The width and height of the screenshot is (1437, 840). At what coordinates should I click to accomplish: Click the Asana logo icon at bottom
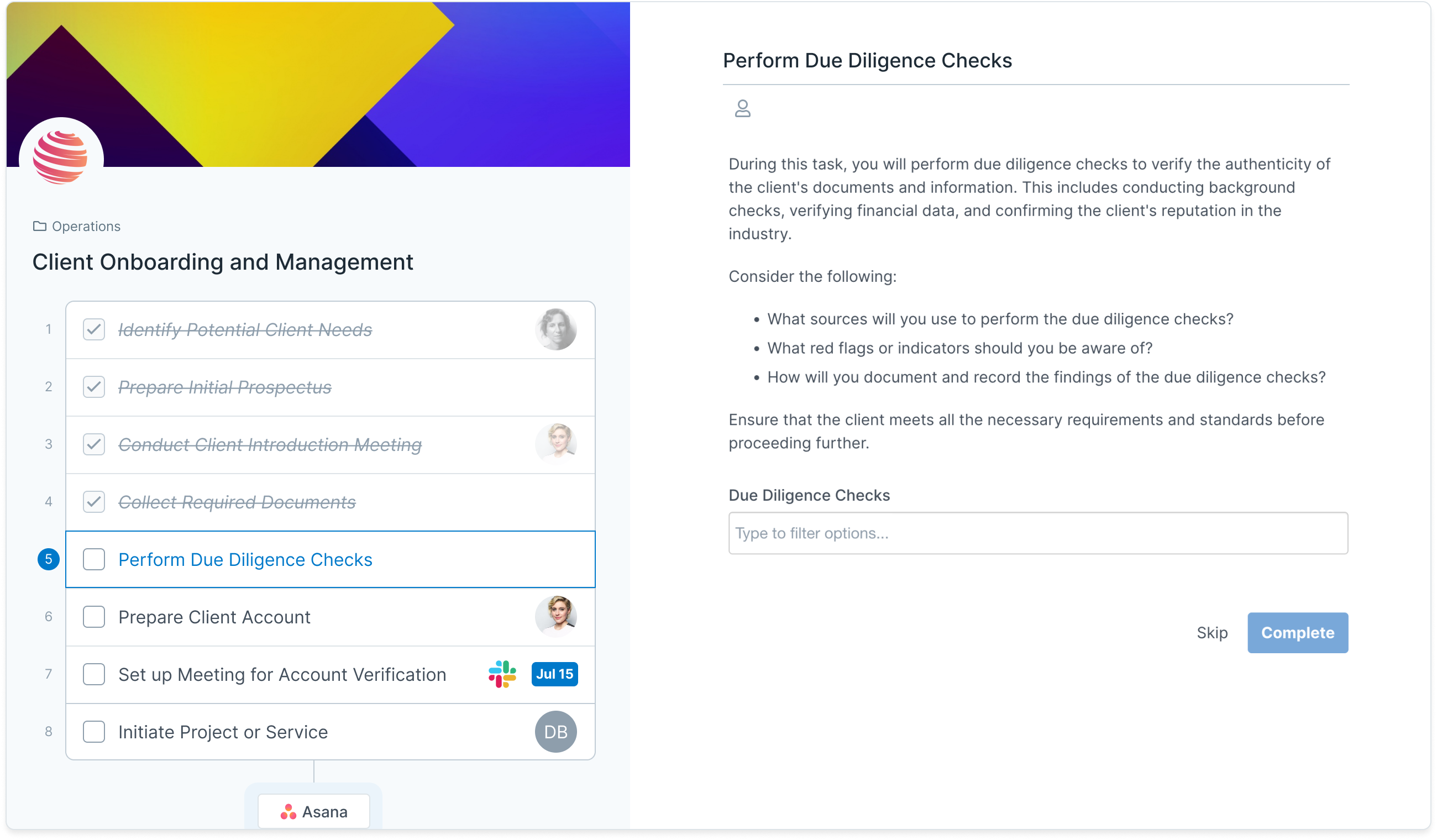289,812
